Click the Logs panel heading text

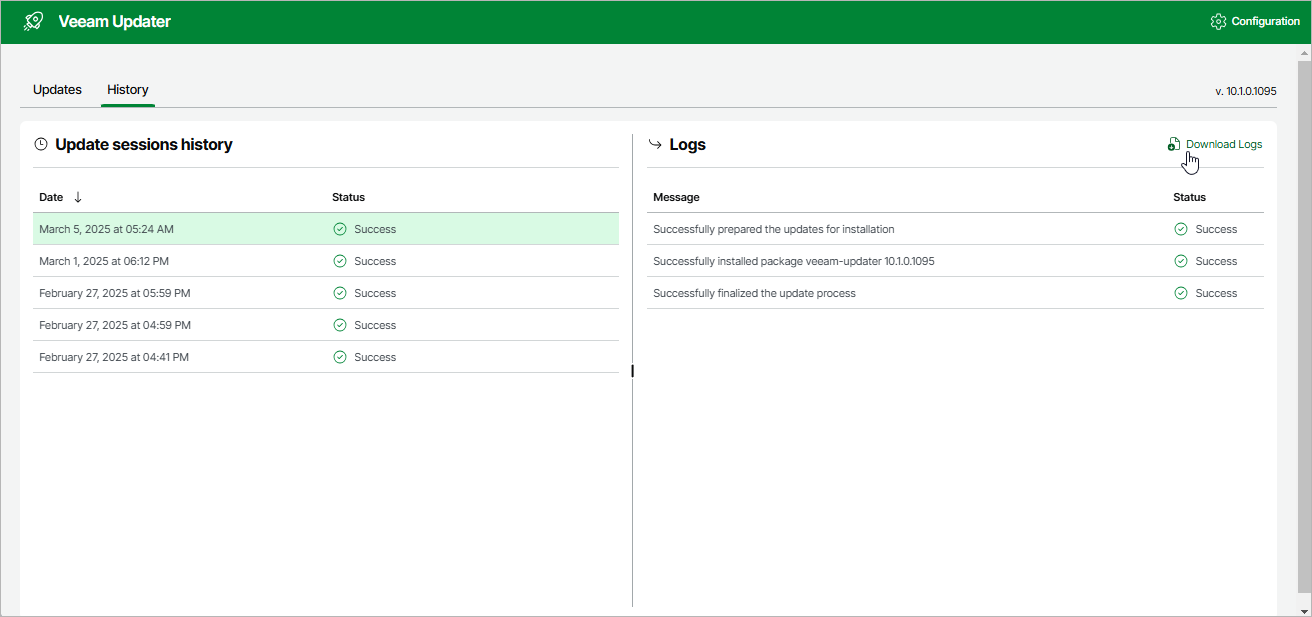[x=688, y=144]
